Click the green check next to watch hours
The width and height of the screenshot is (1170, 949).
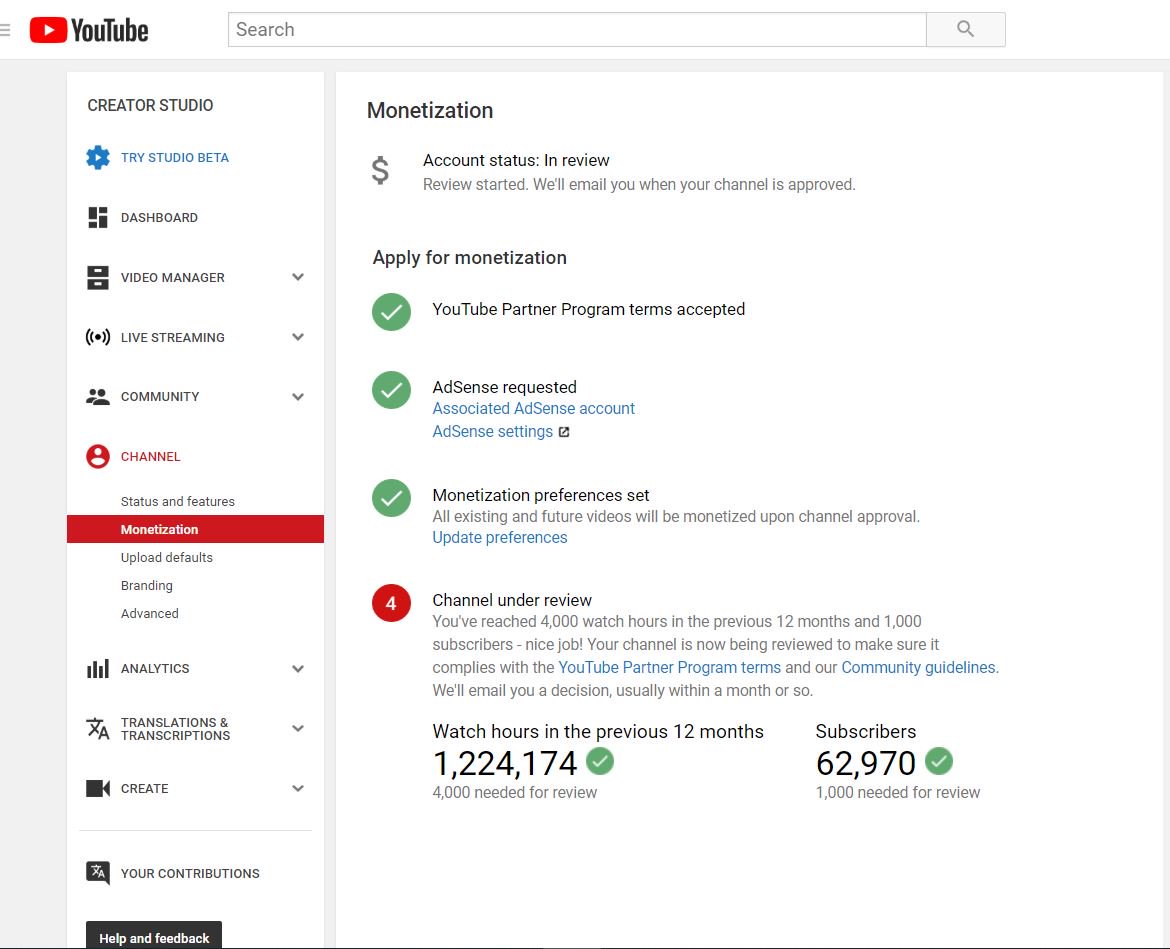tap(600, 761)
